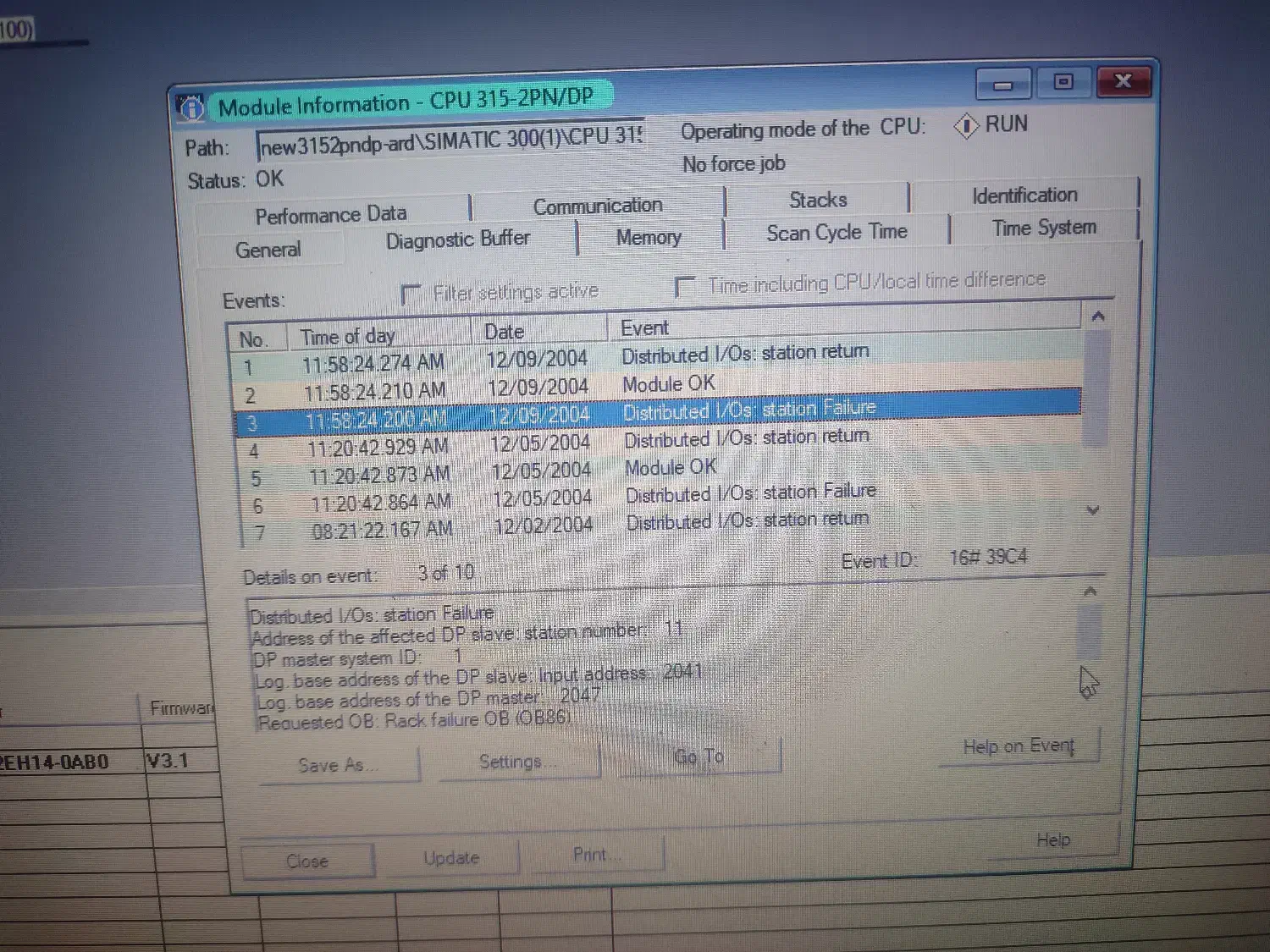The width and height of the screenshot is (1270, 952).
Task: Maximize the Module Information window
Action: click(1063, 82)
